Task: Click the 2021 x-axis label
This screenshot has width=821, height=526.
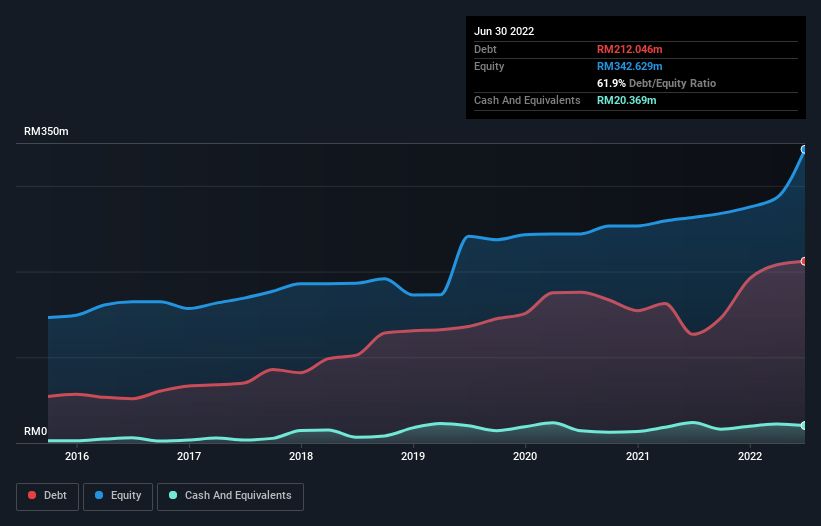Action: 638,456
